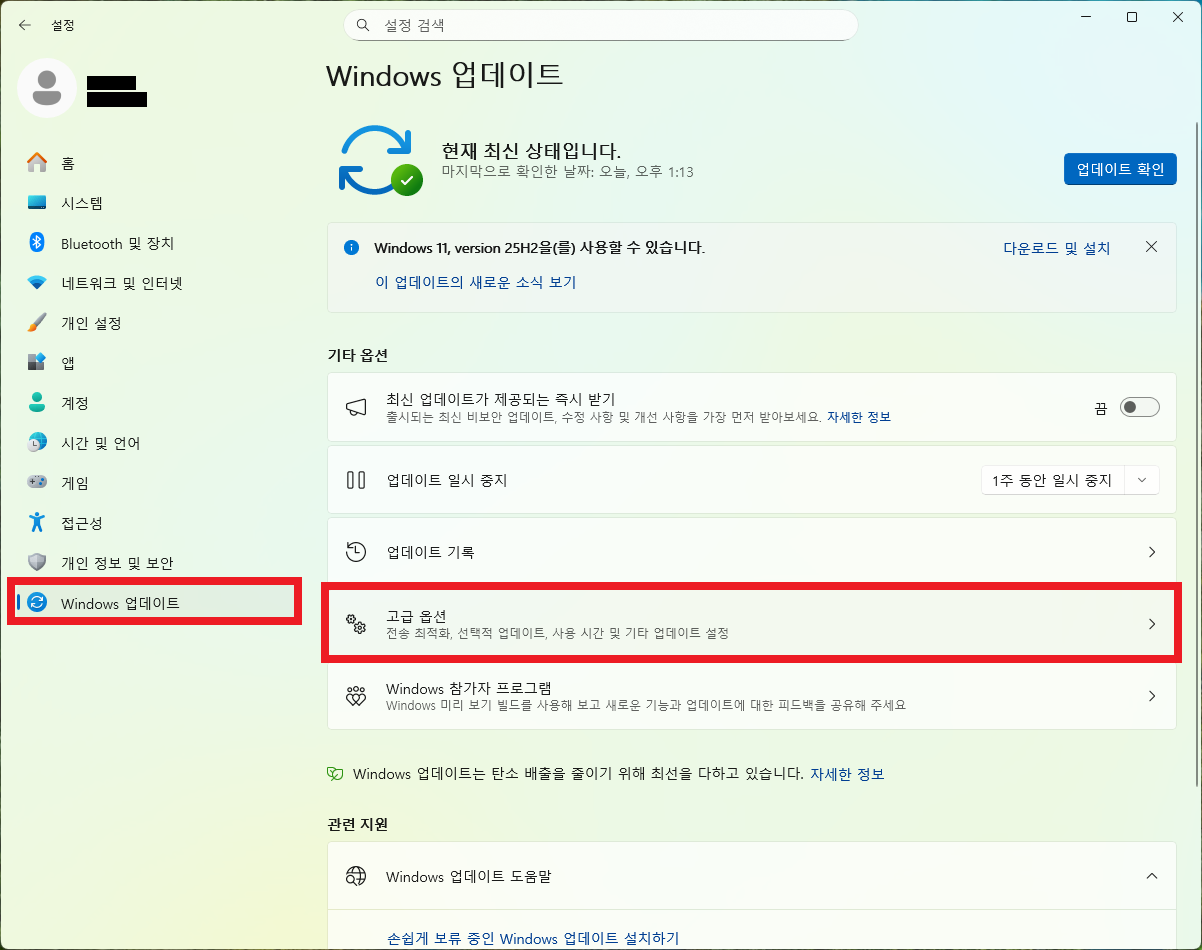The image size is (1202, 950).
Task: Click the 기타 옵션 heading text
Action: pyautogui.click(x=357, y=355)
